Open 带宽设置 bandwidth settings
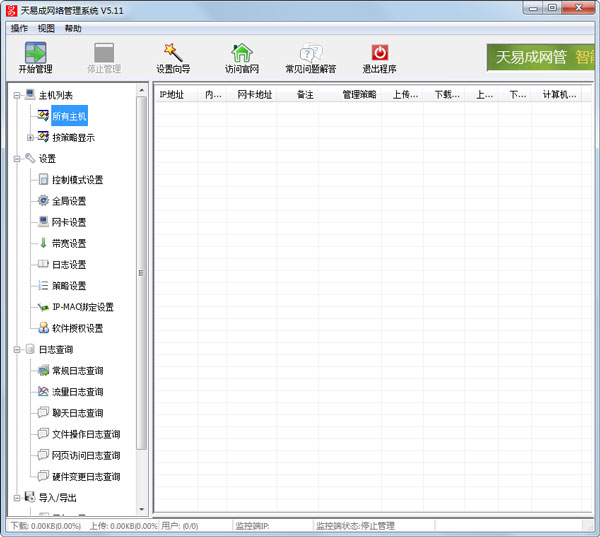600x537 pixels. 69,243
